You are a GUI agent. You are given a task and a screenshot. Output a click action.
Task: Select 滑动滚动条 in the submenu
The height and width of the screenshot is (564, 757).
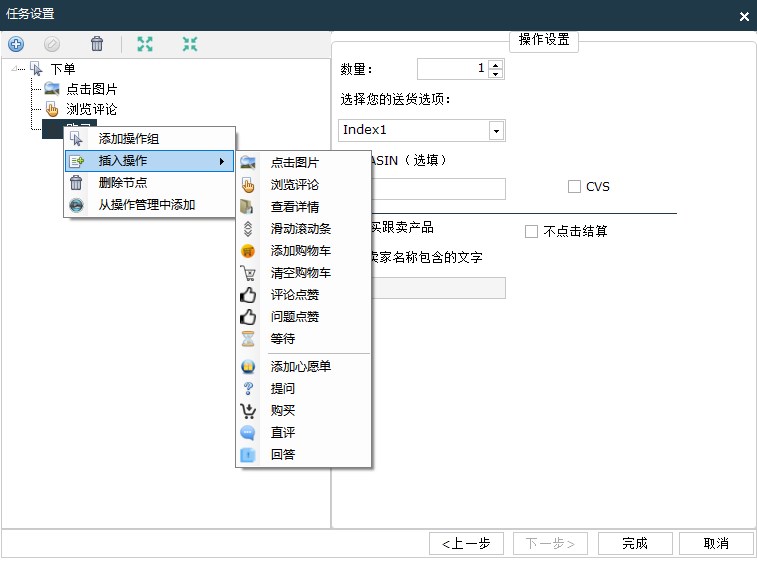tap(303, 228)
